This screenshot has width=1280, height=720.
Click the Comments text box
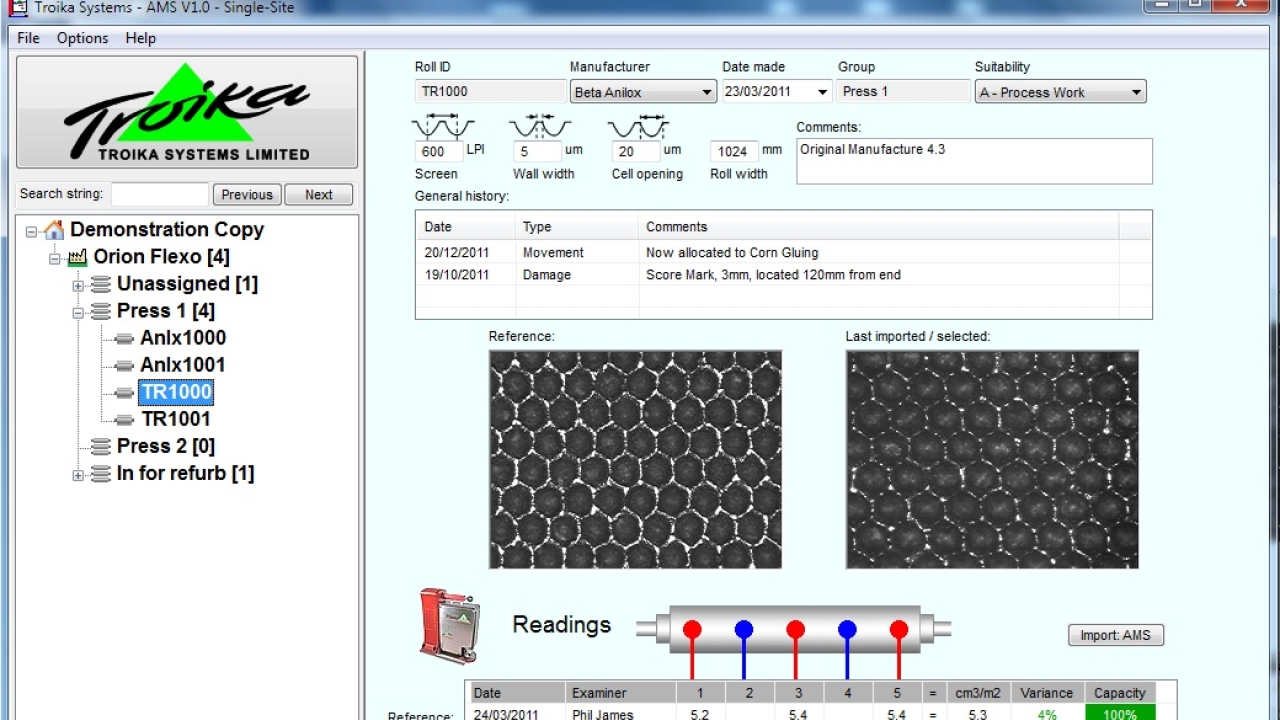tap(974, 161)
